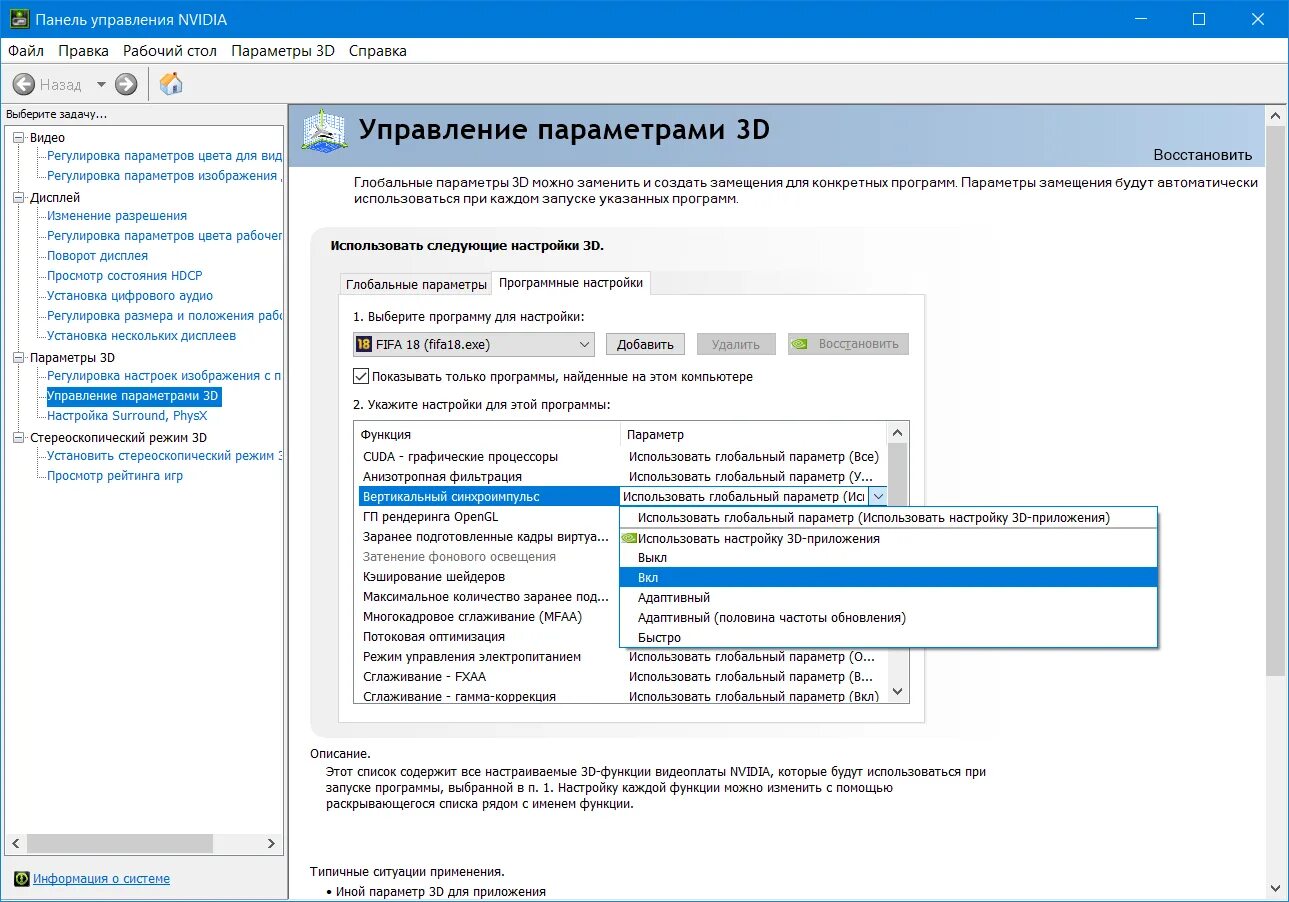
Task: Open the Back history dropdown arrow
Action: tap(102, 85)
